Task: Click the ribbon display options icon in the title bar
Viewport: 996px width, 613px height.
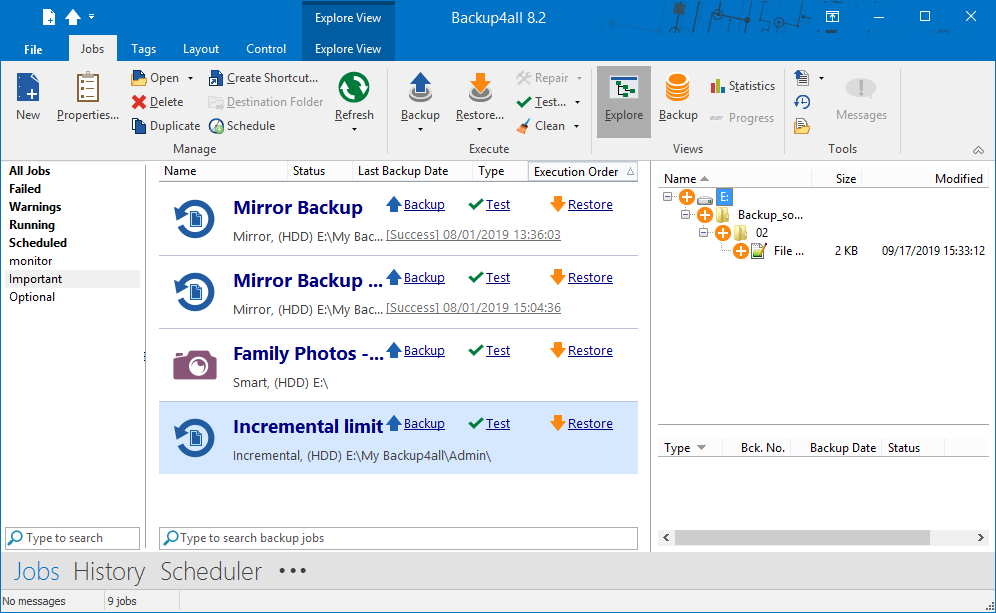Action: pyautogui.click(x=832, y=17)
